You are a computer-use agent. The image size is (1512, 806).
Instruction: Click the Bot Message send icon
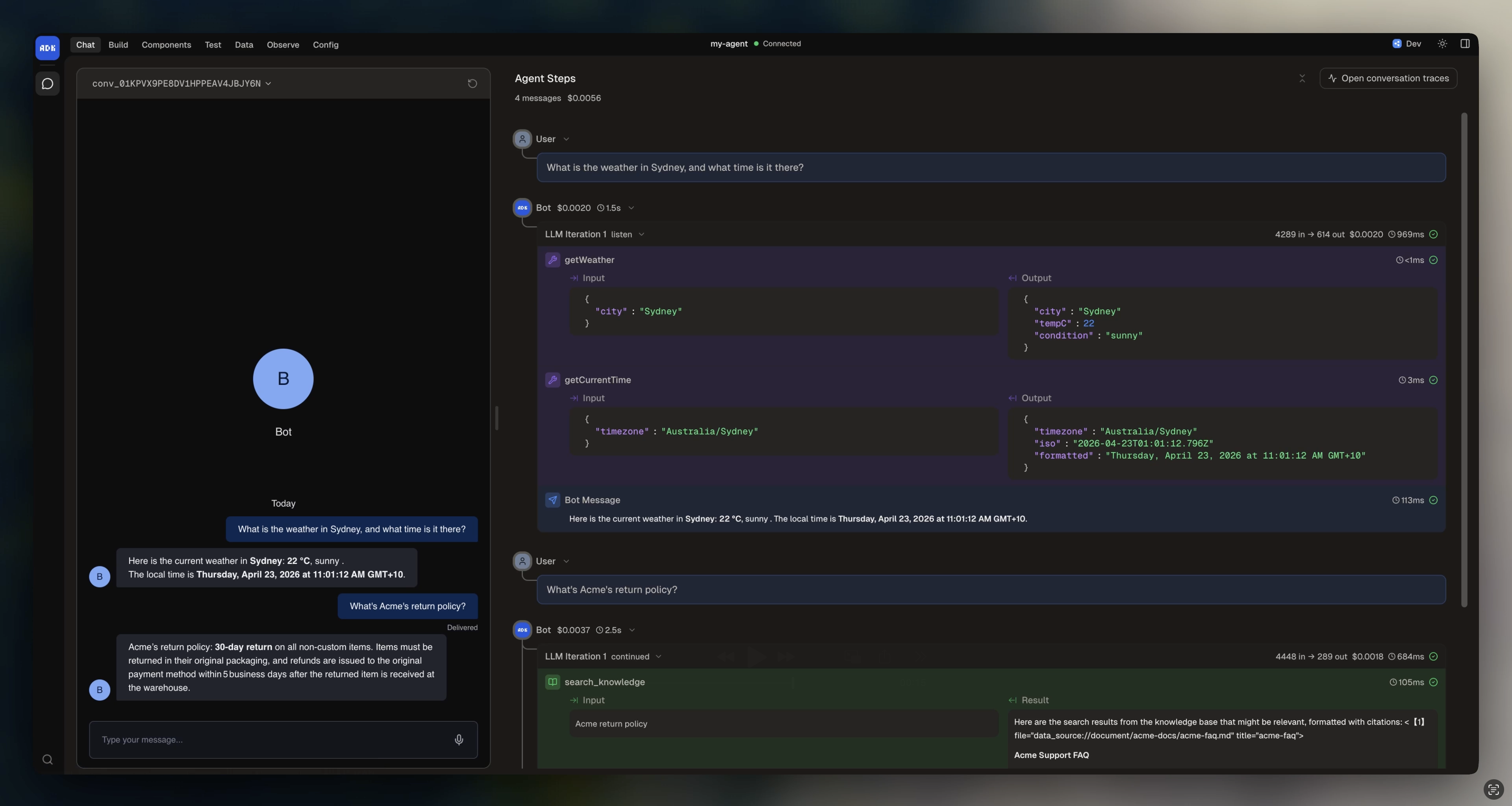552,500
